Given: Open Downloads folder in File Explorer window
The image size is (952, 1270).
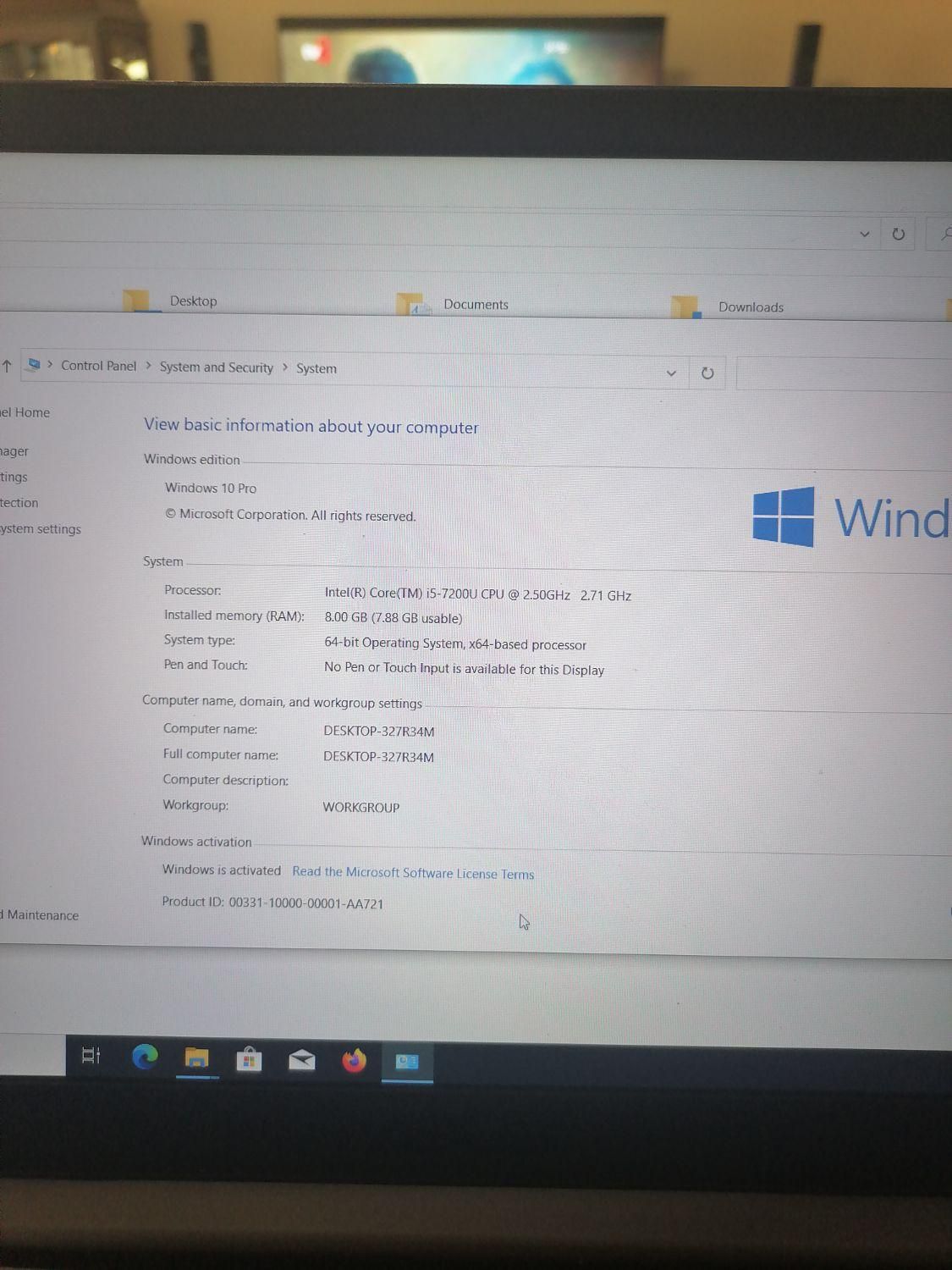Looking at the screenshot, I should [x=729, y=306].
